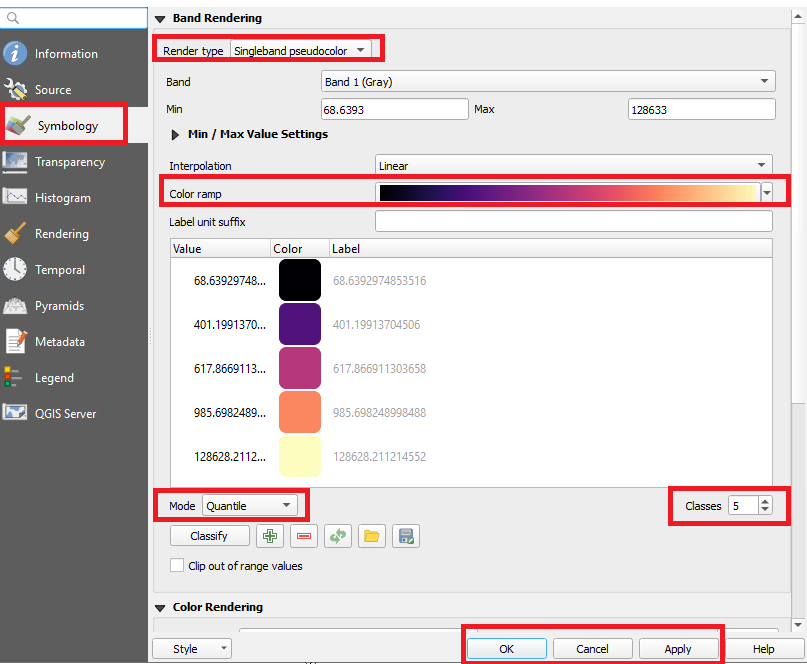Screen dimensions: 807x664
Task: Click the value cell 617.8669113...
Action: pyautogui.click(x=230, y=369)
